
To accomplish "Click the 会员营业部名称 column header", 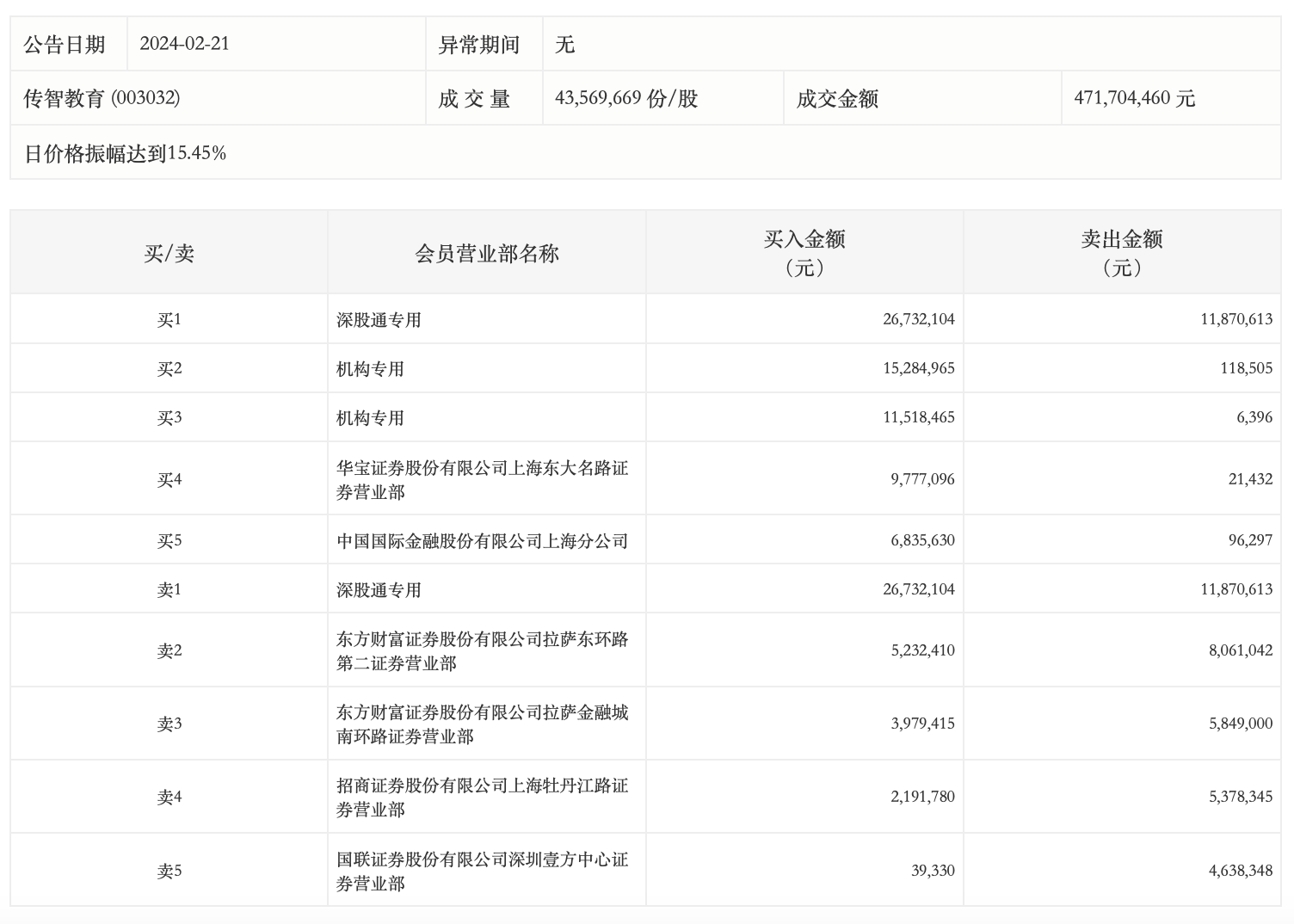I will point(487,253).
